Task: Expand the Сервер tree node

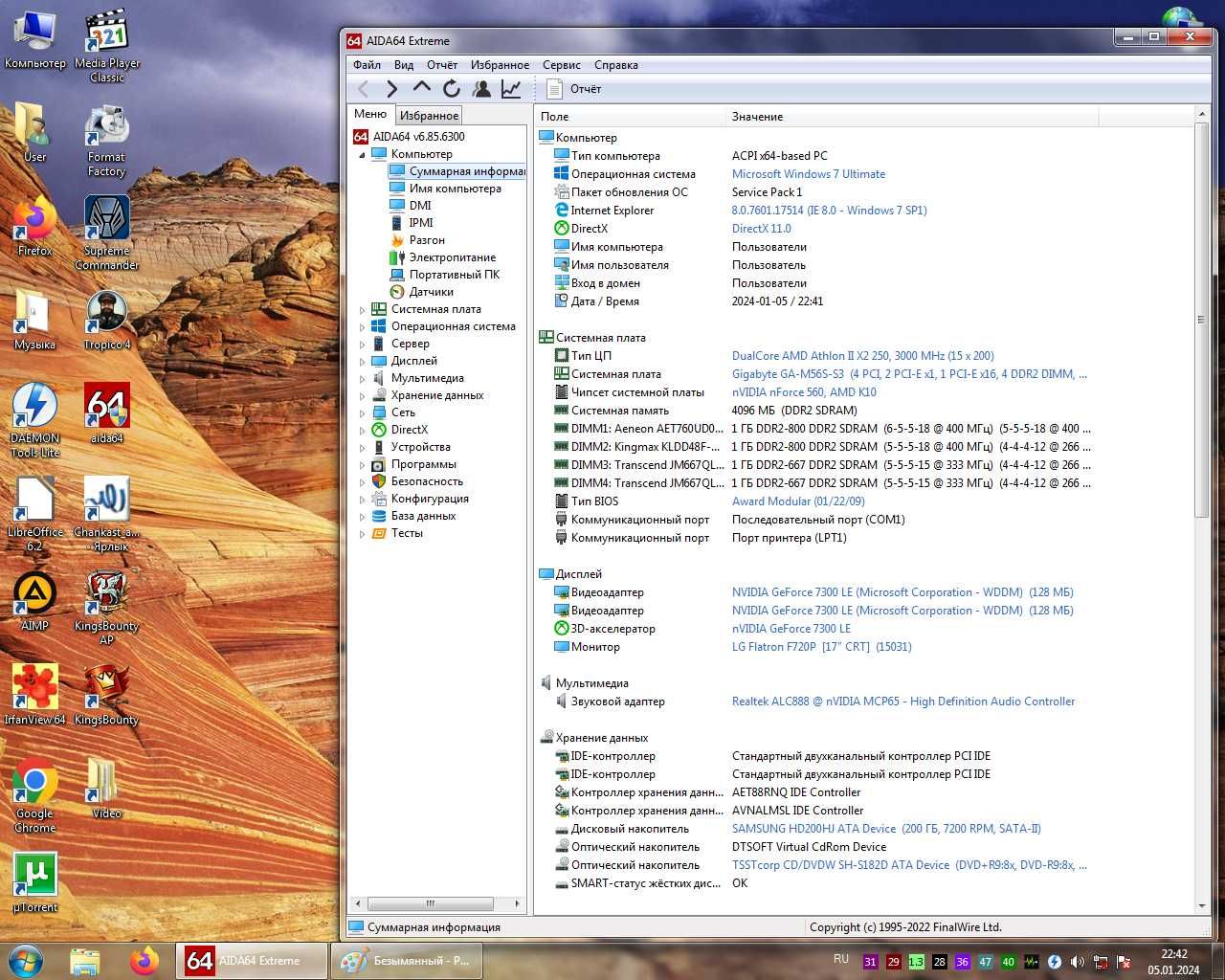Action: pyautogui.click(x=362, y=345)
